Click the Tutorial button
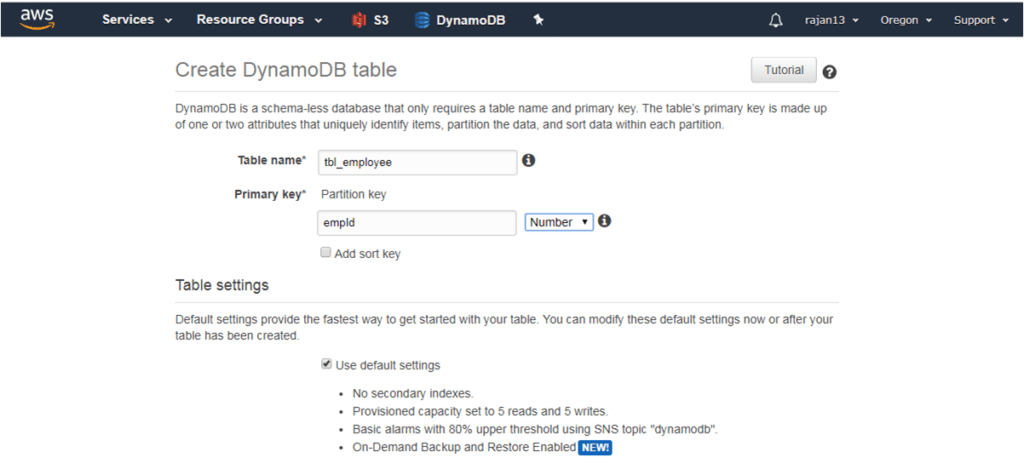The height and width of the screenshot is (475, 1024). point(783,70)
